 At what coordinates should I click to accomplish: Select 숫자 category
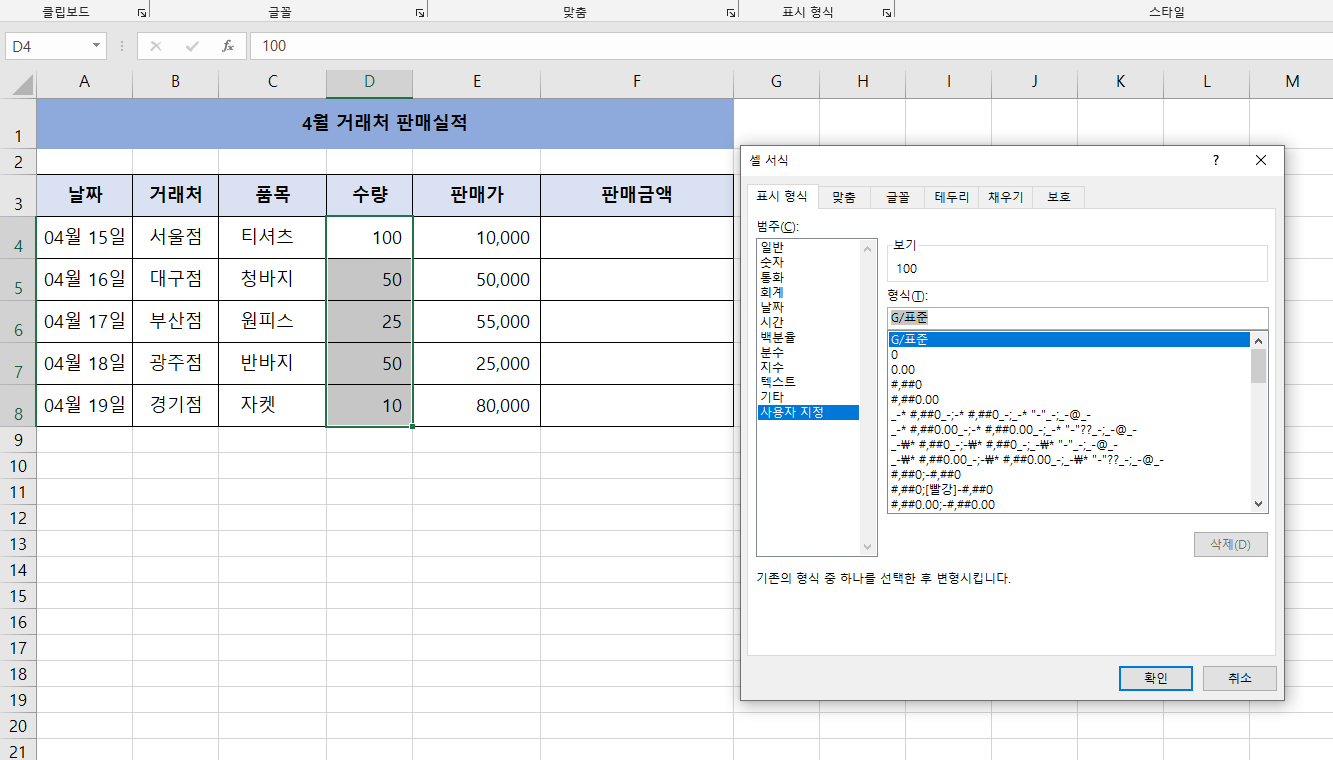coord(809,262)
